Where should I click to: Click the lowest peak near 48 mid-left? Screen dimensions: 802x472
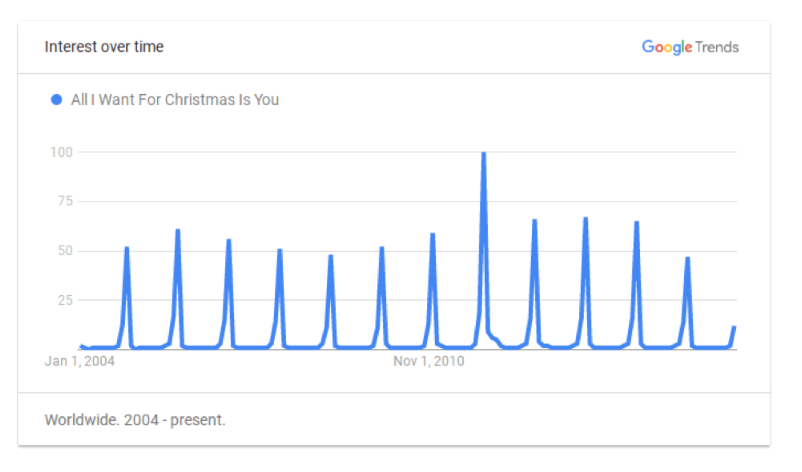(330, 257)
